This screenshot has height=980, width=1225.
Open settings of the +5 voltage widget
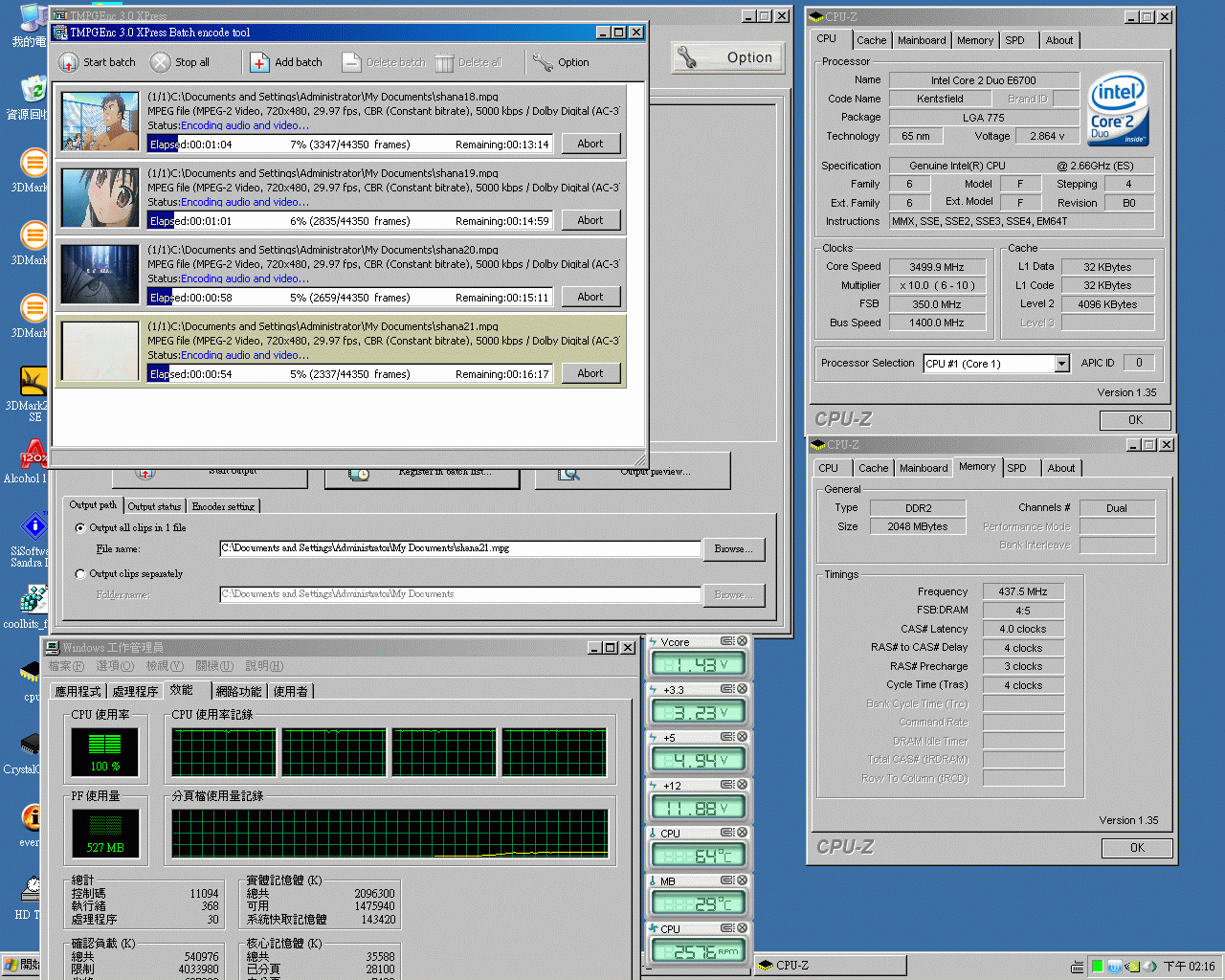click(727, 737)
